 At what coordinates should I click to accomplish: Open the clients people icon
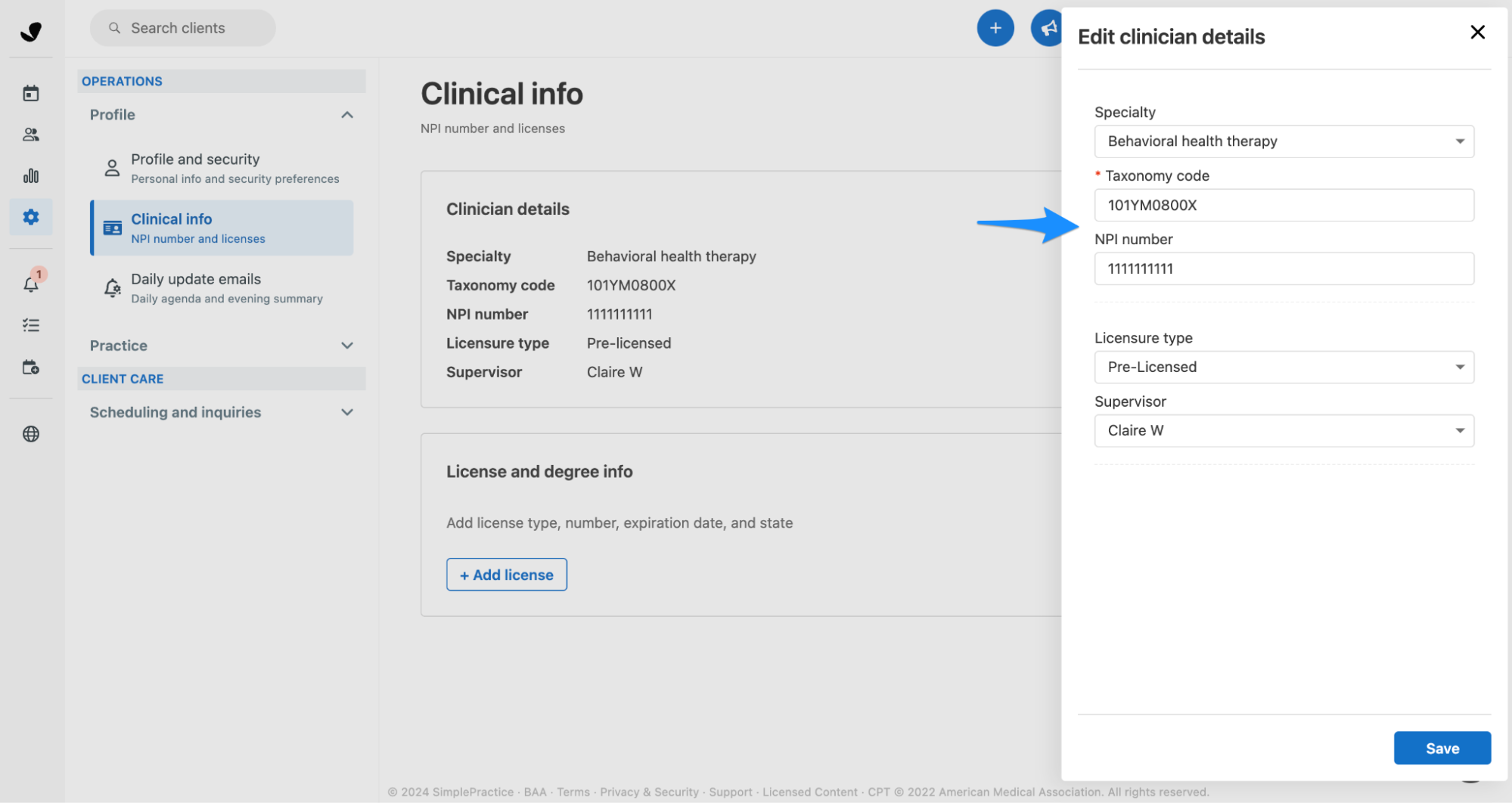(x=31, y=135)
